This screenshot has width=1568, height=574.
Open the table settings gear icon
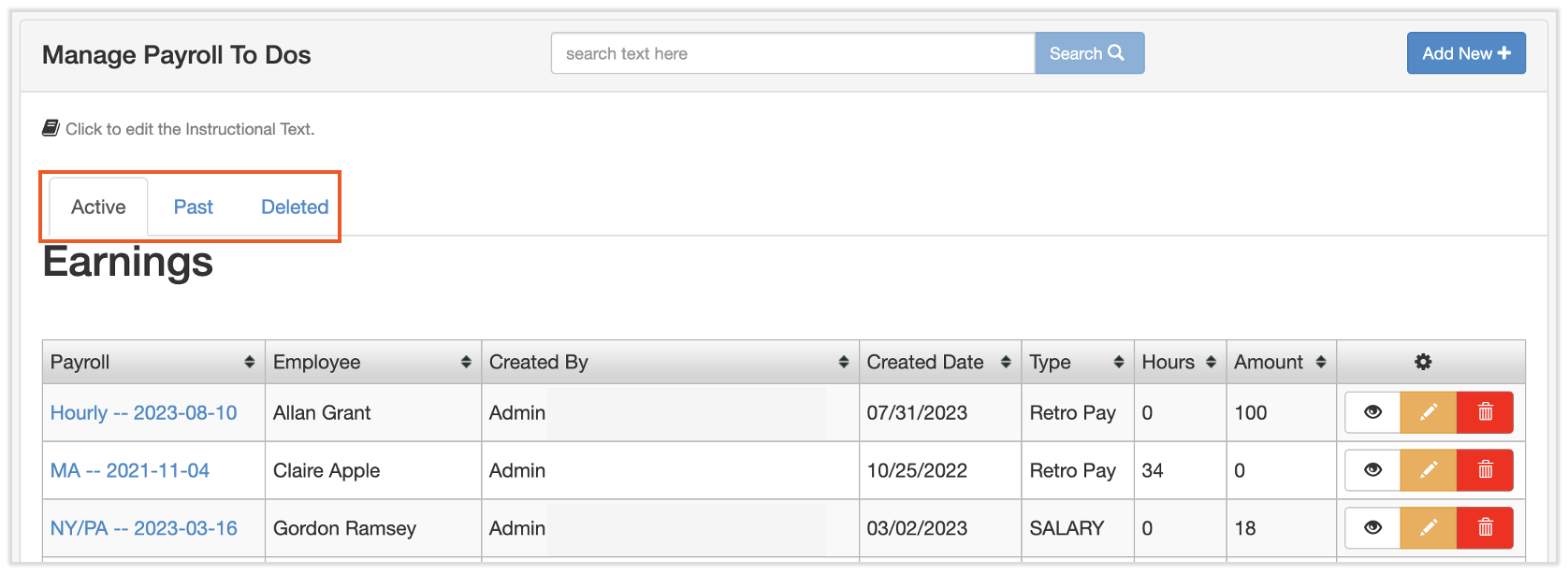[x=1423, y=362]
